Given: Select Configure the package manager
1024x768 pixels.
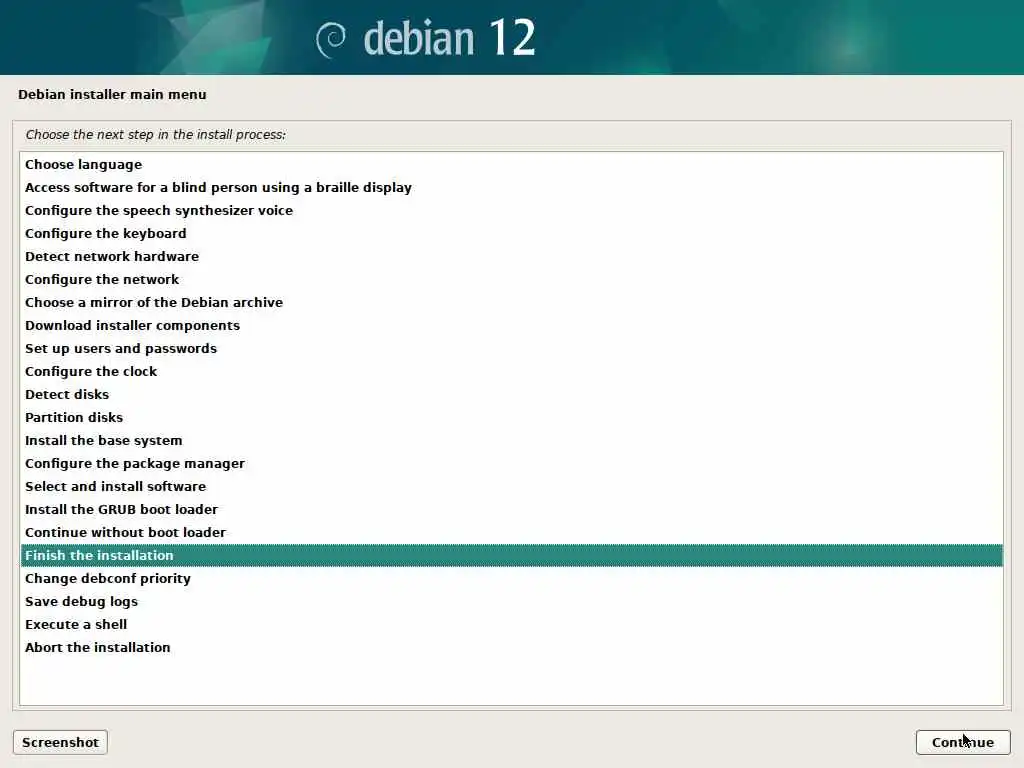Looking at the screenshot, I should (511, 463).
